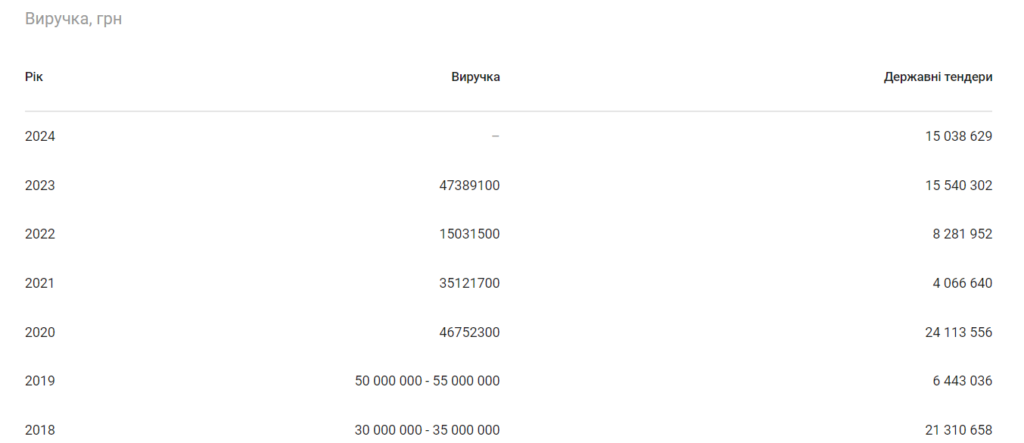The height and width of the screenshot is (443, 1024).
Task: Click the 2021 year cell
Action: pyautogui.click(x=40, y=283)
